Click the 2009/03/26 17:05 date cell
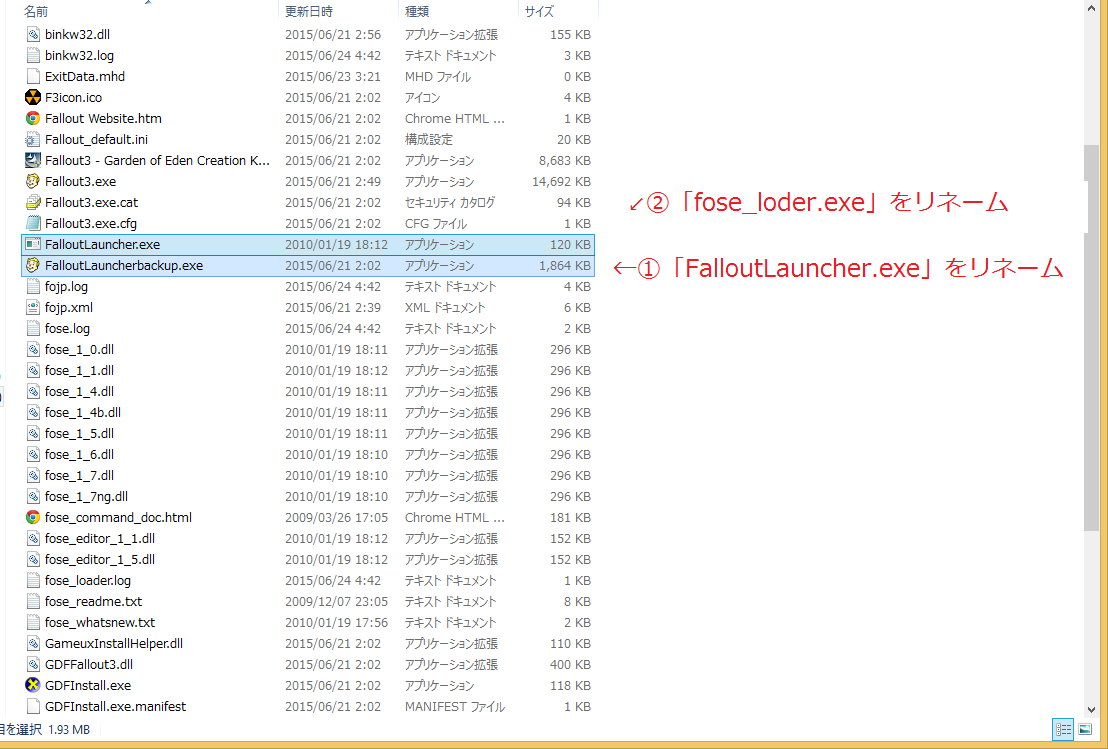1108x749 pixels. [x=336, y=518]
